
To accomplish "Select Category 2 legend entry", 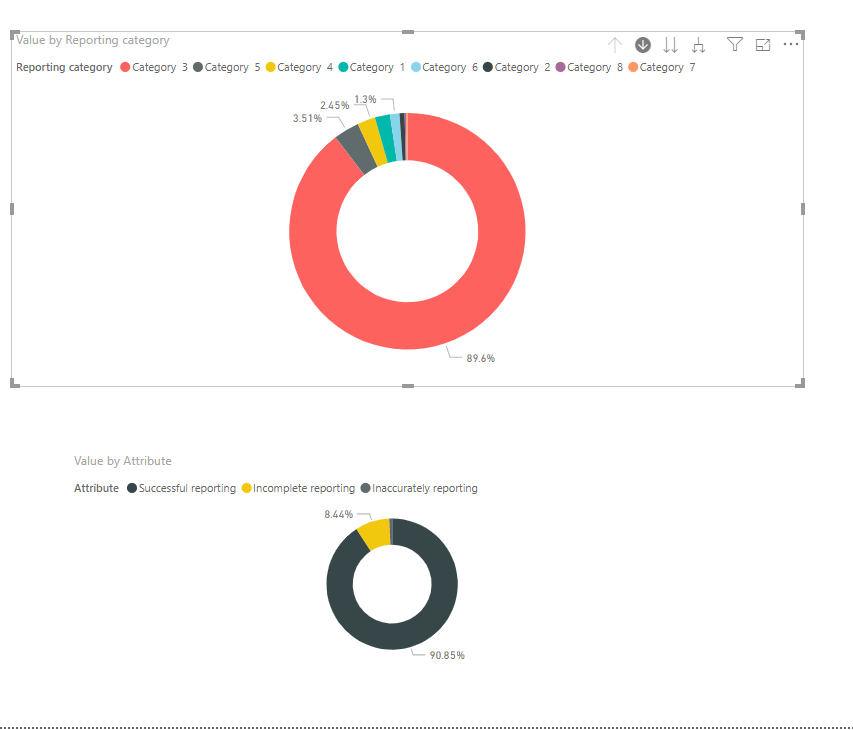I will [516, 67].
